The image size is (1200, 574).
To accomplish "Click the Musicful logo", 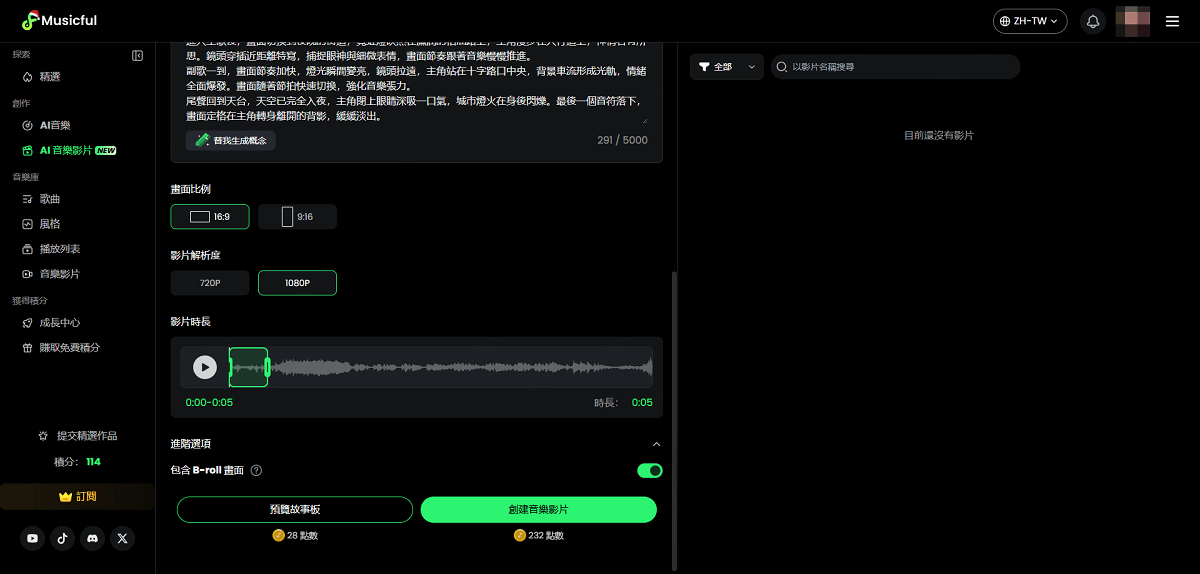I will click(x=61, y=20).
